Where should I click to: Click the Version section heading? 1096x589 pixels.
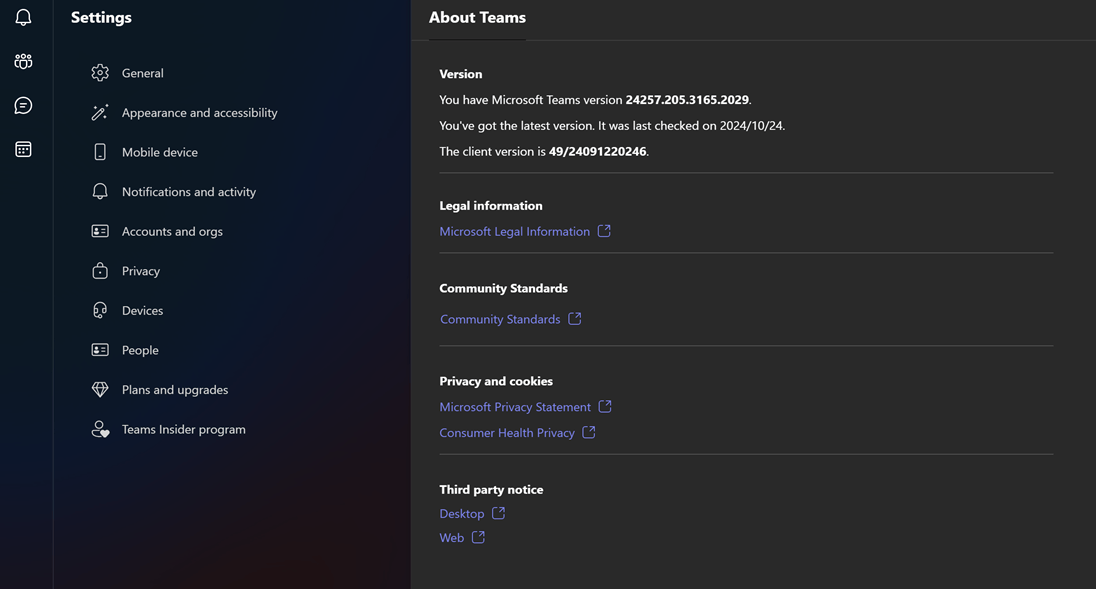tap(461, 73)
